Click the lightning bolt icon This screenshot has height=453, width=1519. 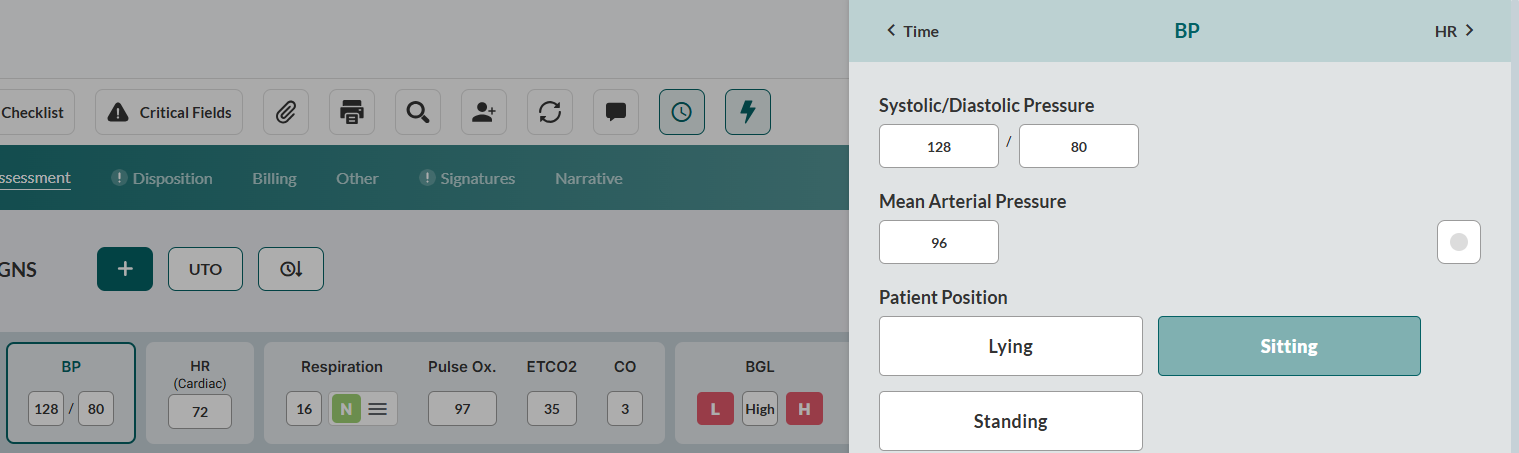click(748, 112)
